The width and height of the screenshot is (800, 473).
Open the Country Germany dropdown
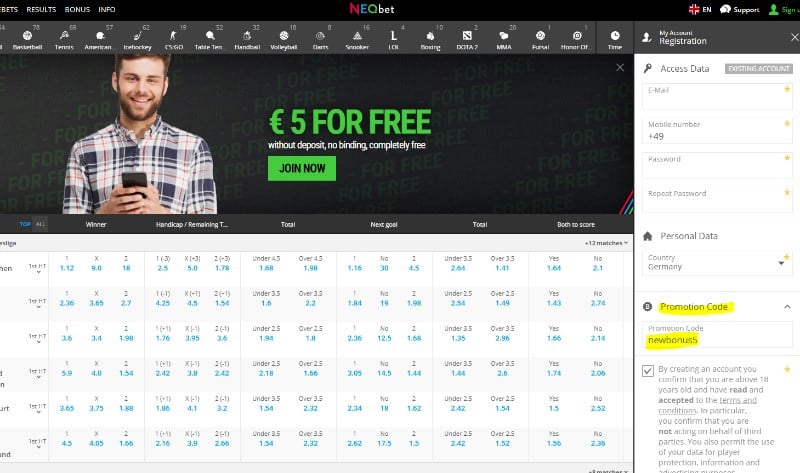coord(717,262)
